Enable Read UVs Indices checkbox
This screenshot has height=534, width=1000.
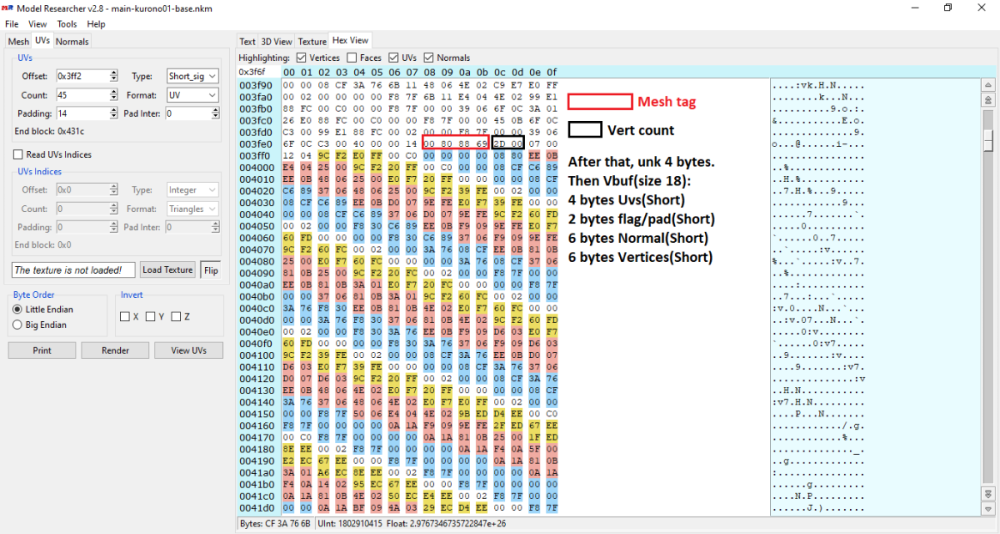[x=18, y=154]
